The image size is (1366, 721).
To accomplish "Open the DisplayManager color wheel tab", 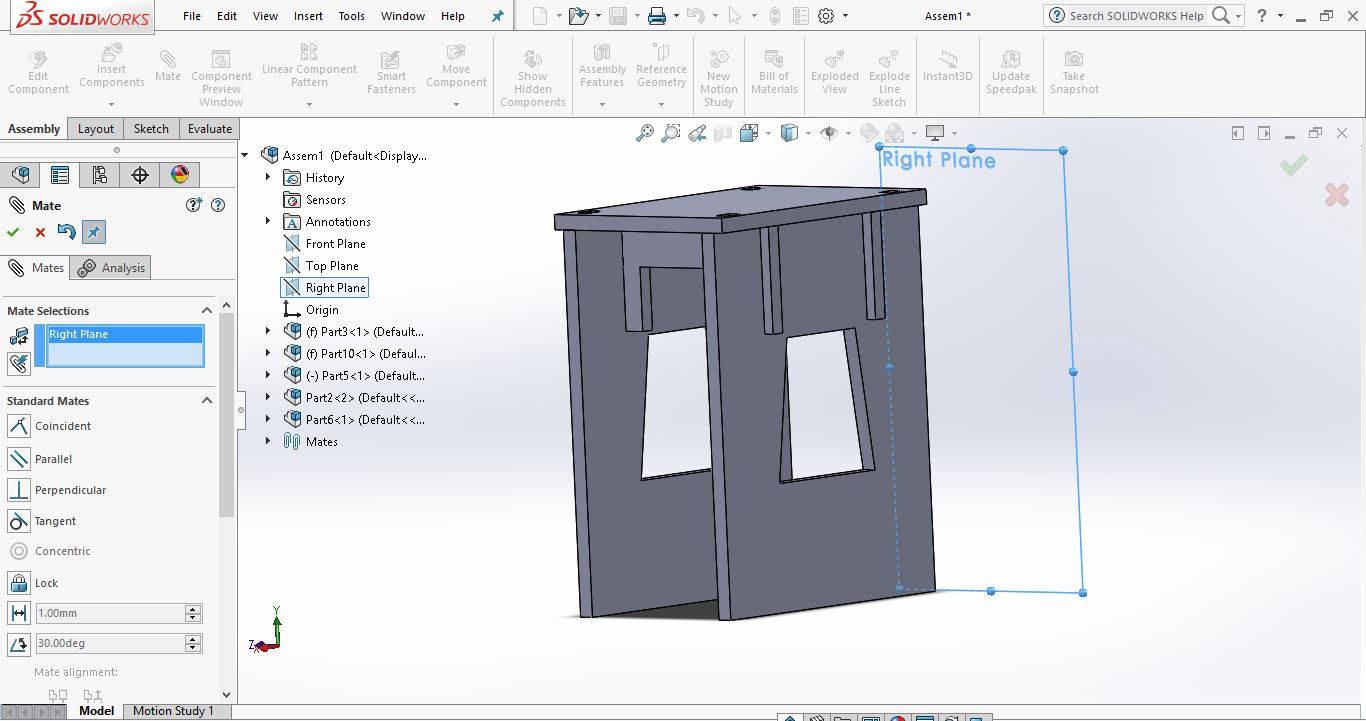I will click(x=180, y=175).
